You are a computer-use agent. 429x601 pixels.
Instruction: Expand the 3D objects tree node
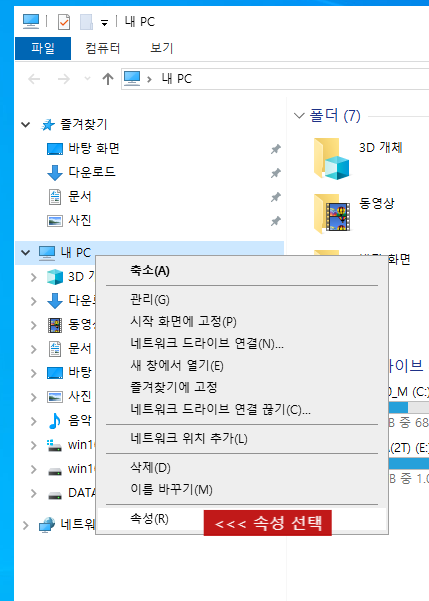click(x=34, y=277)
